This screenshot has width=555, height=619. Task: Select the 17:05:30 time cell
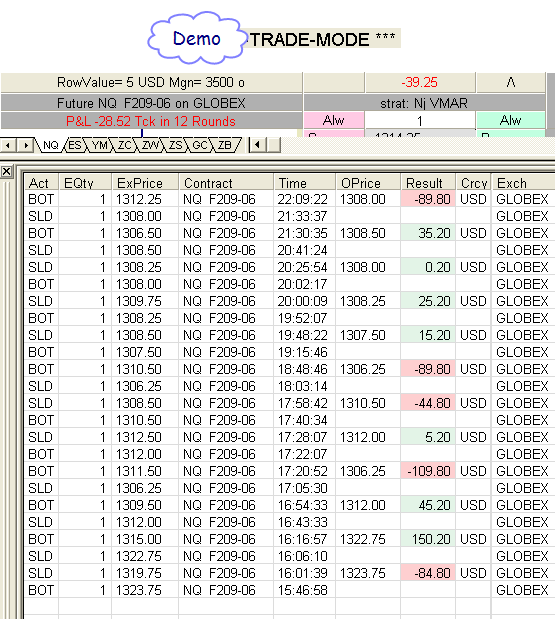[x=305, y=488]
